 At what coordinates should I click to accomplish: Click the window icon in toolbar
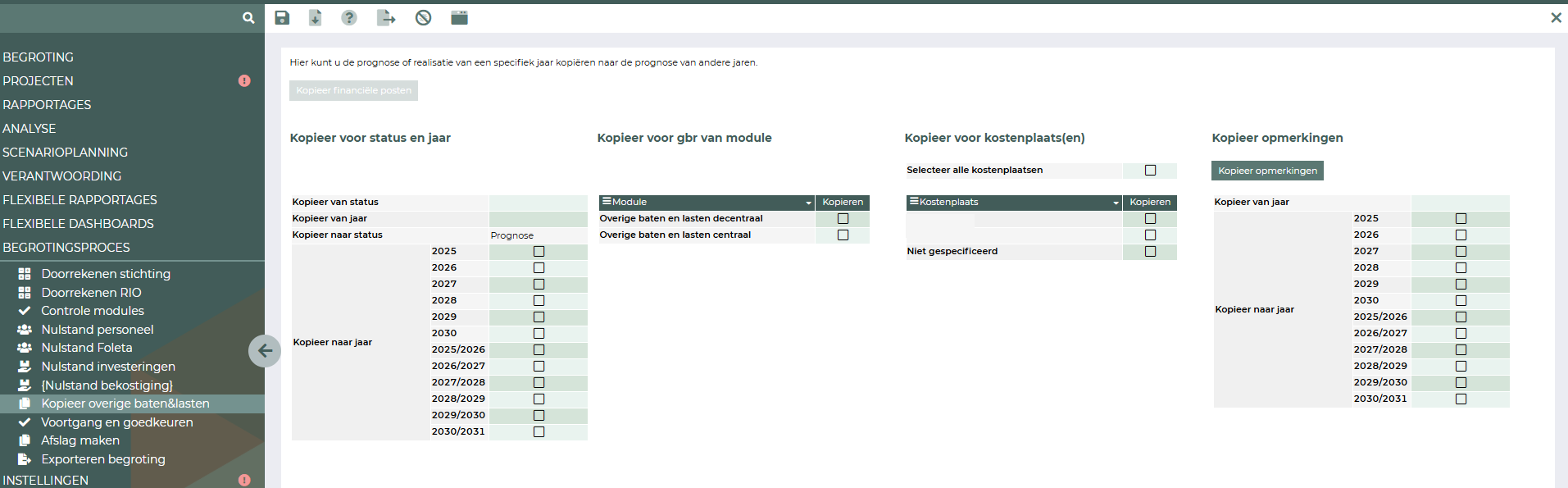[x=459, y=18]
